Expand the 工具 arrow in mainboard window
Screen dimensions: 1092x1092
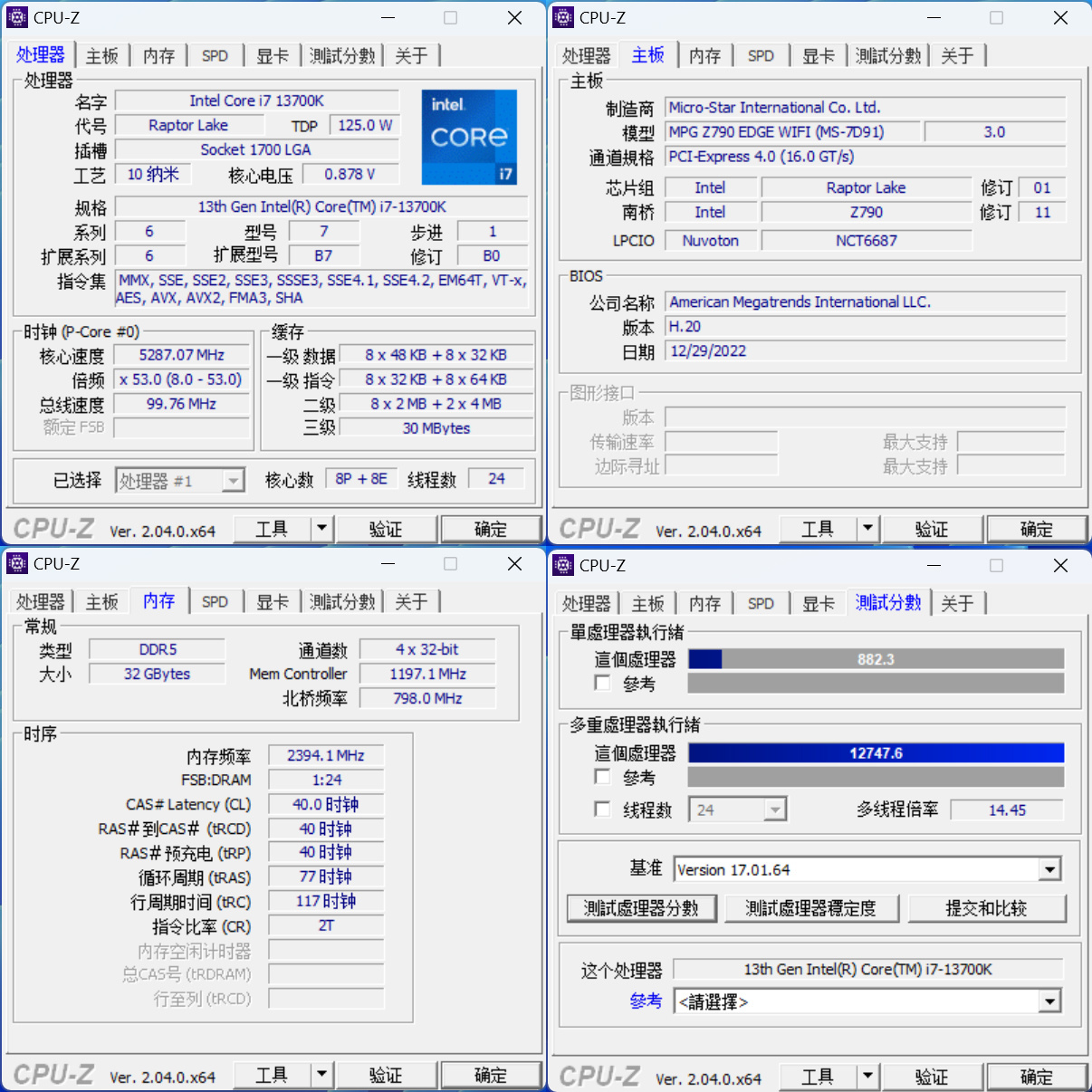point(867,528)
